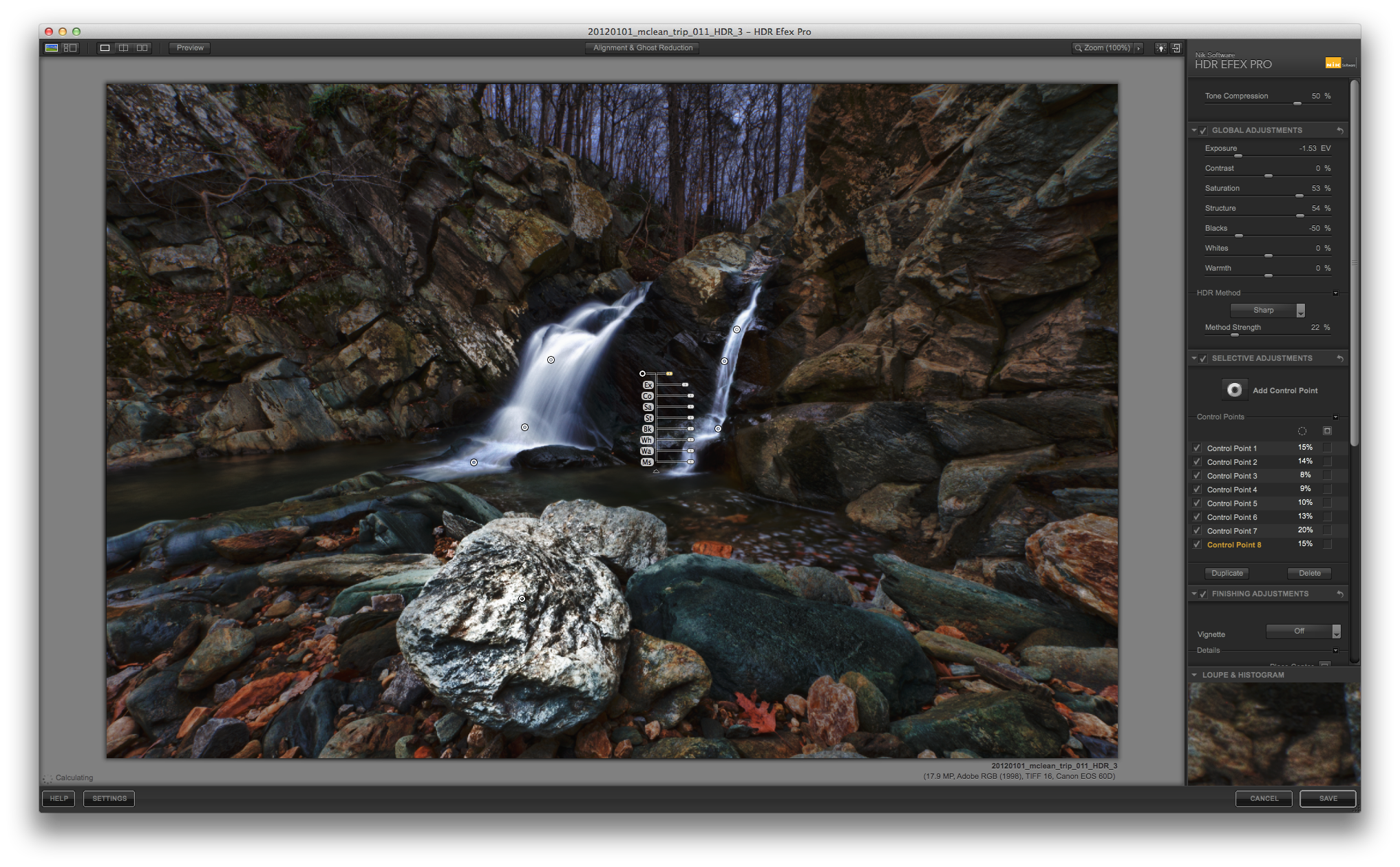Click the SAVE button
1400x867 pixels.
tap(1328, 798)
